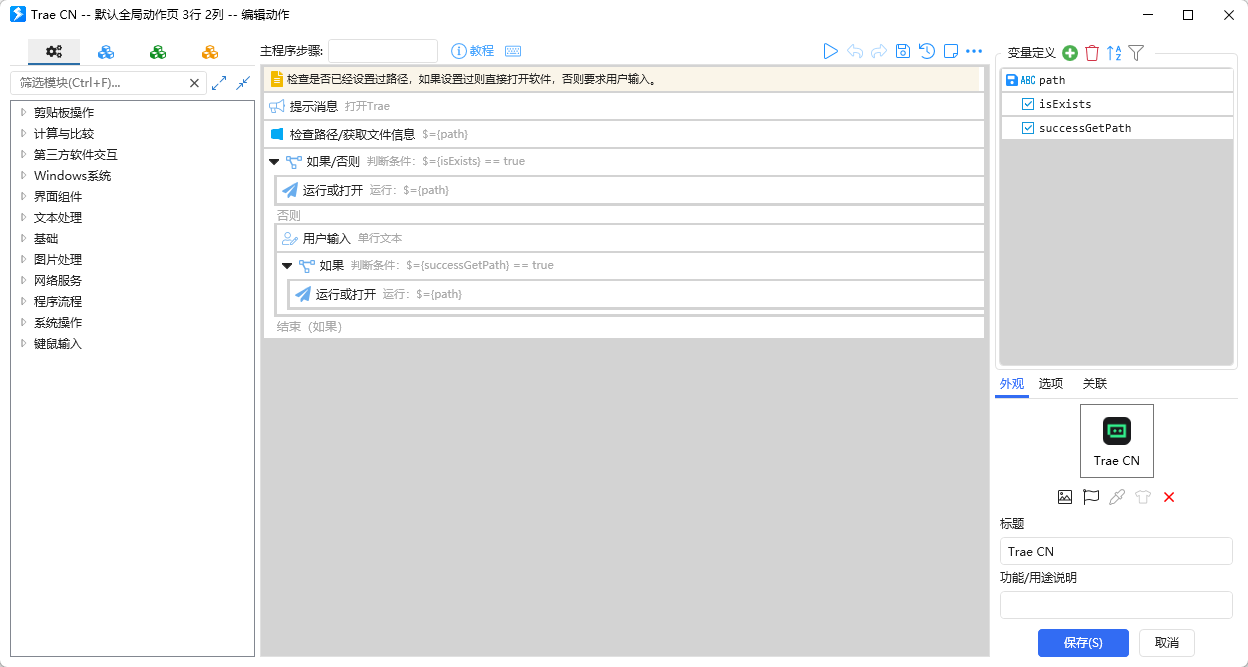Click the floppy disk save icon in toolbar

pyautogui.click(x=903, y=51)
